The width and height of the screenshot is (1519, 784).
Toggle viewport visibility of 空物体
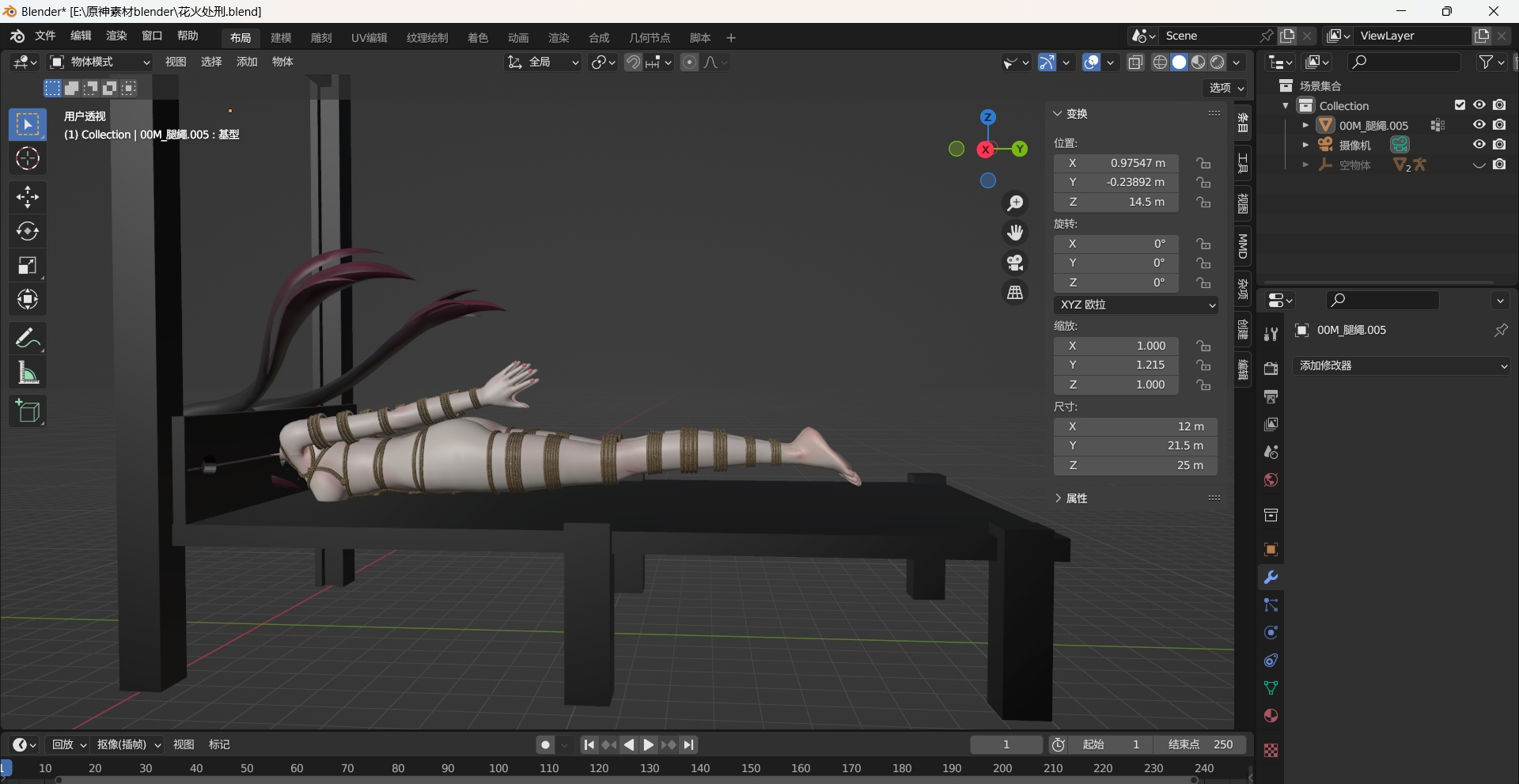(1479, 165)
